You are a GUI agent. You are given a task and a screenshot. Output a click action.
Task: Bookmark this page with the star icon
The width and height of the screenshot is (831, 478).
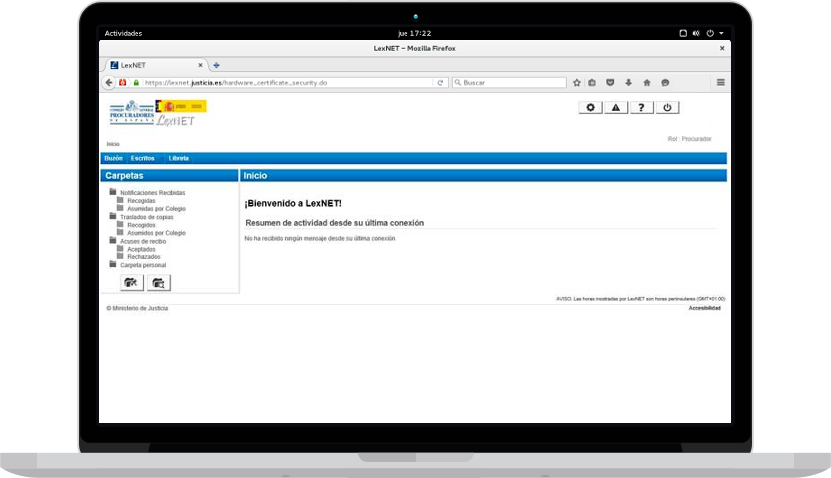pos(577,83)
